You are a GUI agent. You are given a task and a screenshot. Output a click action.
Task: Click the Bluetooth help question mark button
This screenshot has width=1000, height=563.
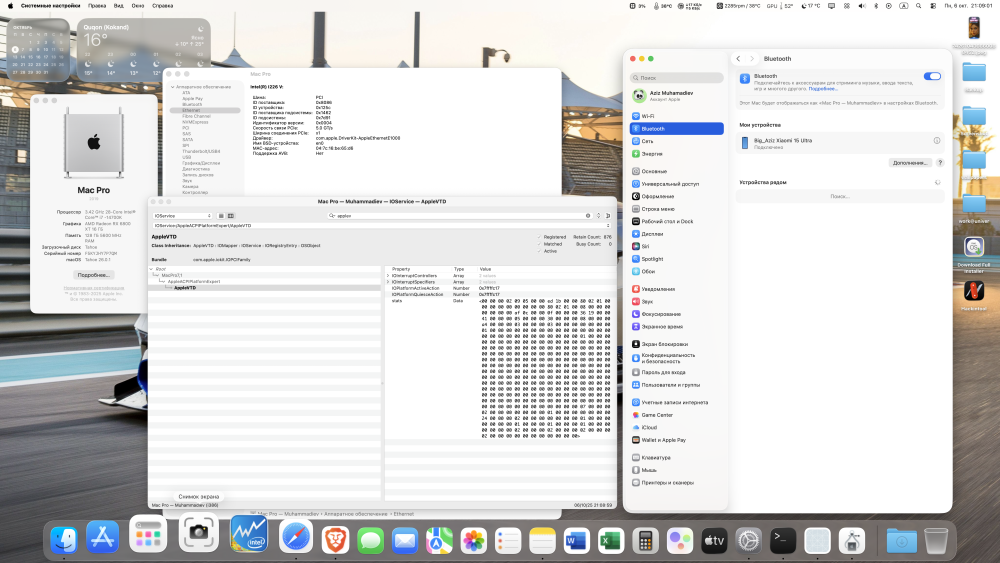tap(940, 163)
